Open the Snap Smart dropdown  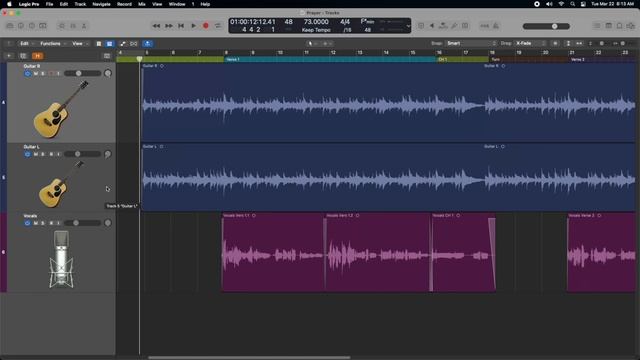click(471, 43)
